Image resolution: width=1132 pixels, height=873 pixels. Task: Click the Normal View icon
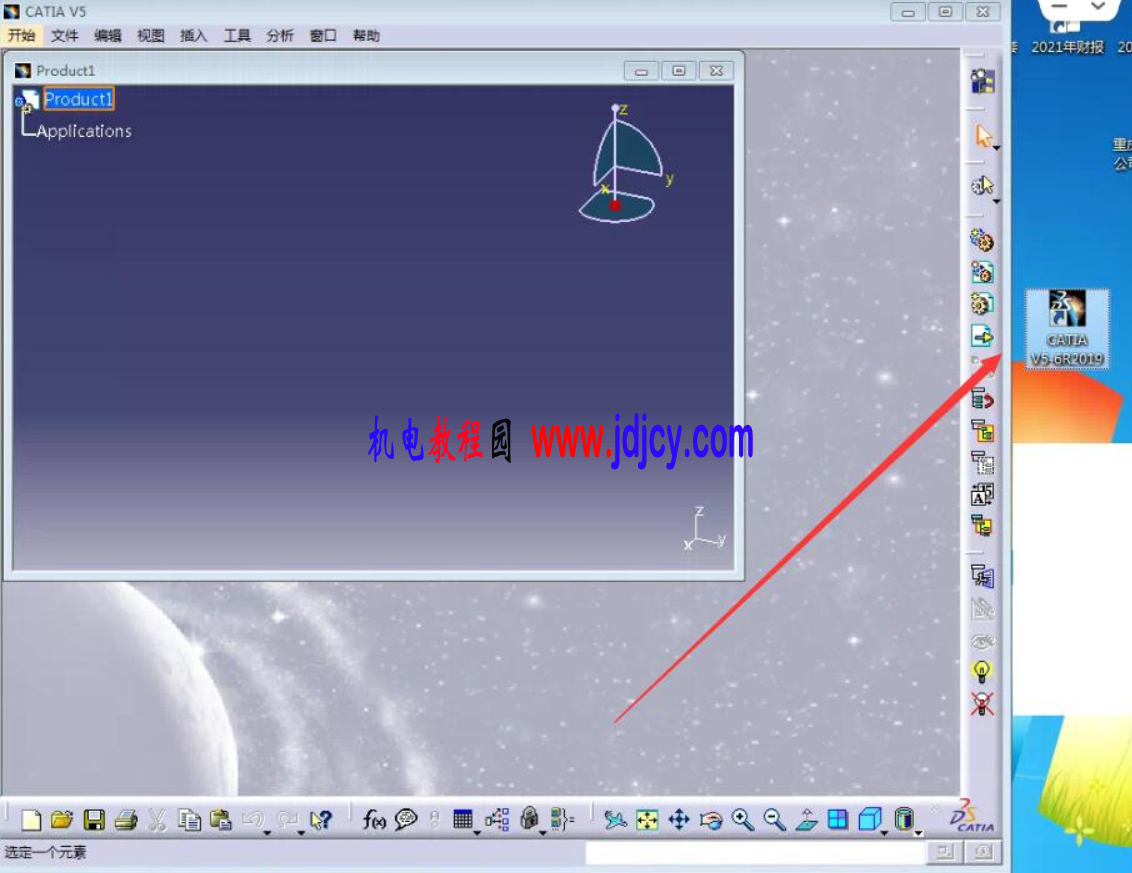point(806,820)
